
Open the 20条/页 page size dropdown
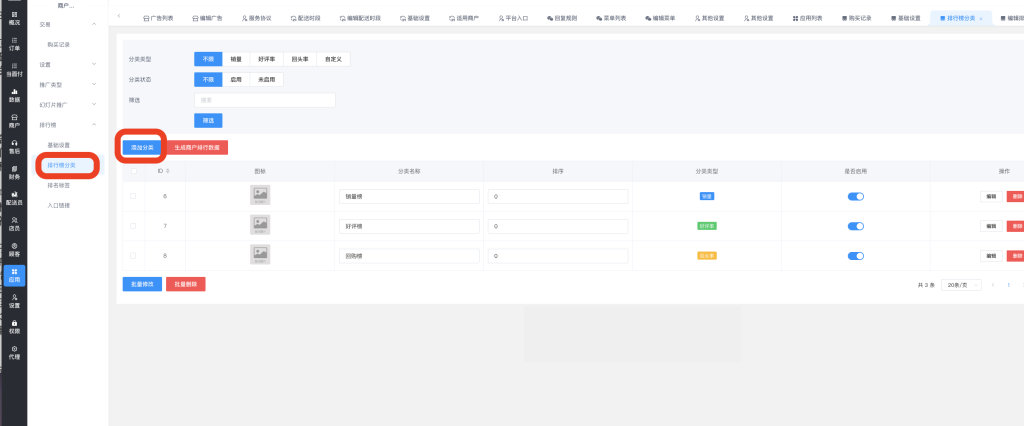pos(960,285)
